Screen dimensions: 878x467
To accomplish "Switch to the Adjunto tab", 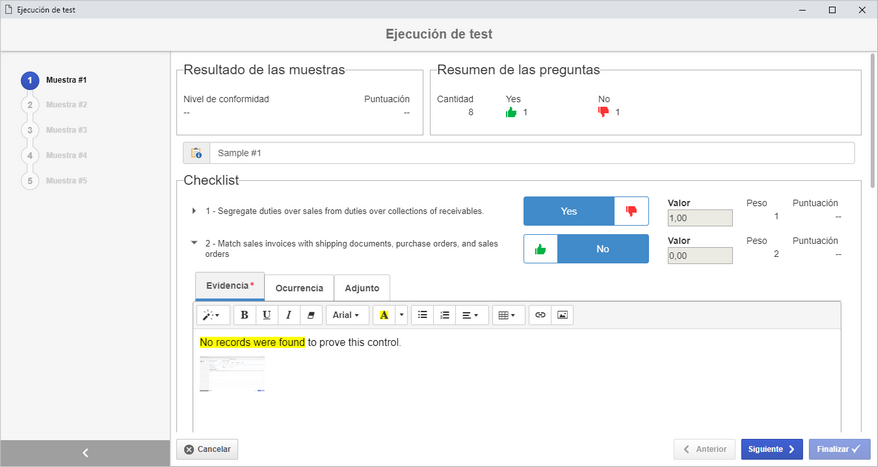I will coord(362,288).
